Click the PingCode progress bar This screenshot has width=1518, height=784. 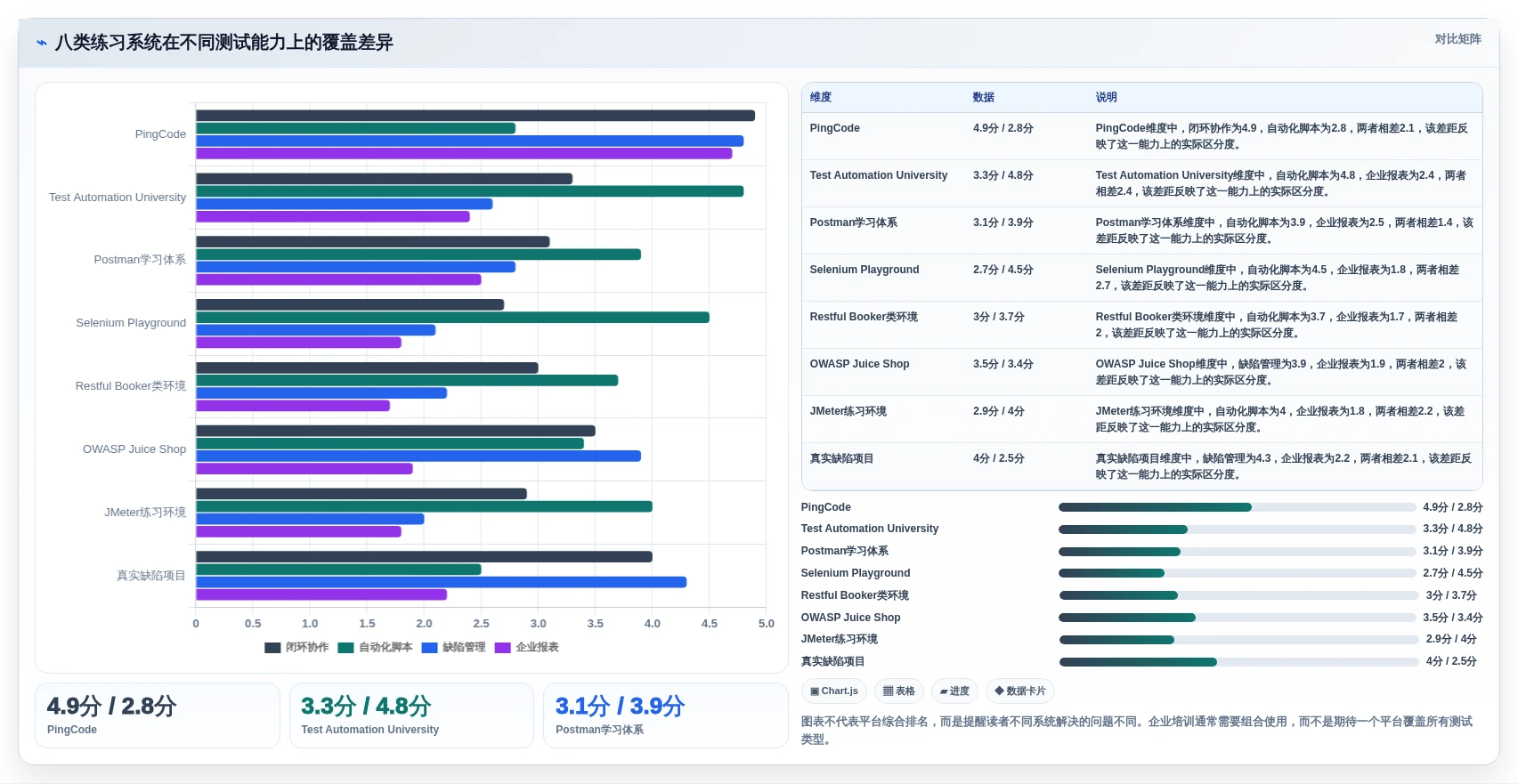tap(1237, 507)
